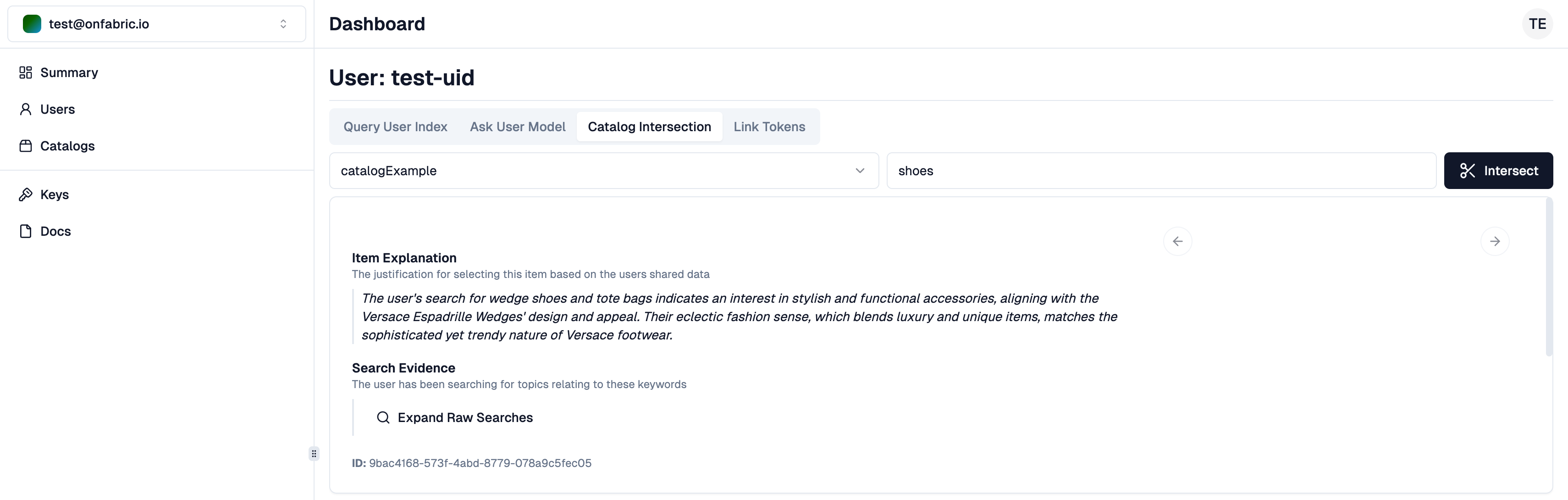
Task: Open the test@onfabric.io account switcher
Action: tap(157, 24)
